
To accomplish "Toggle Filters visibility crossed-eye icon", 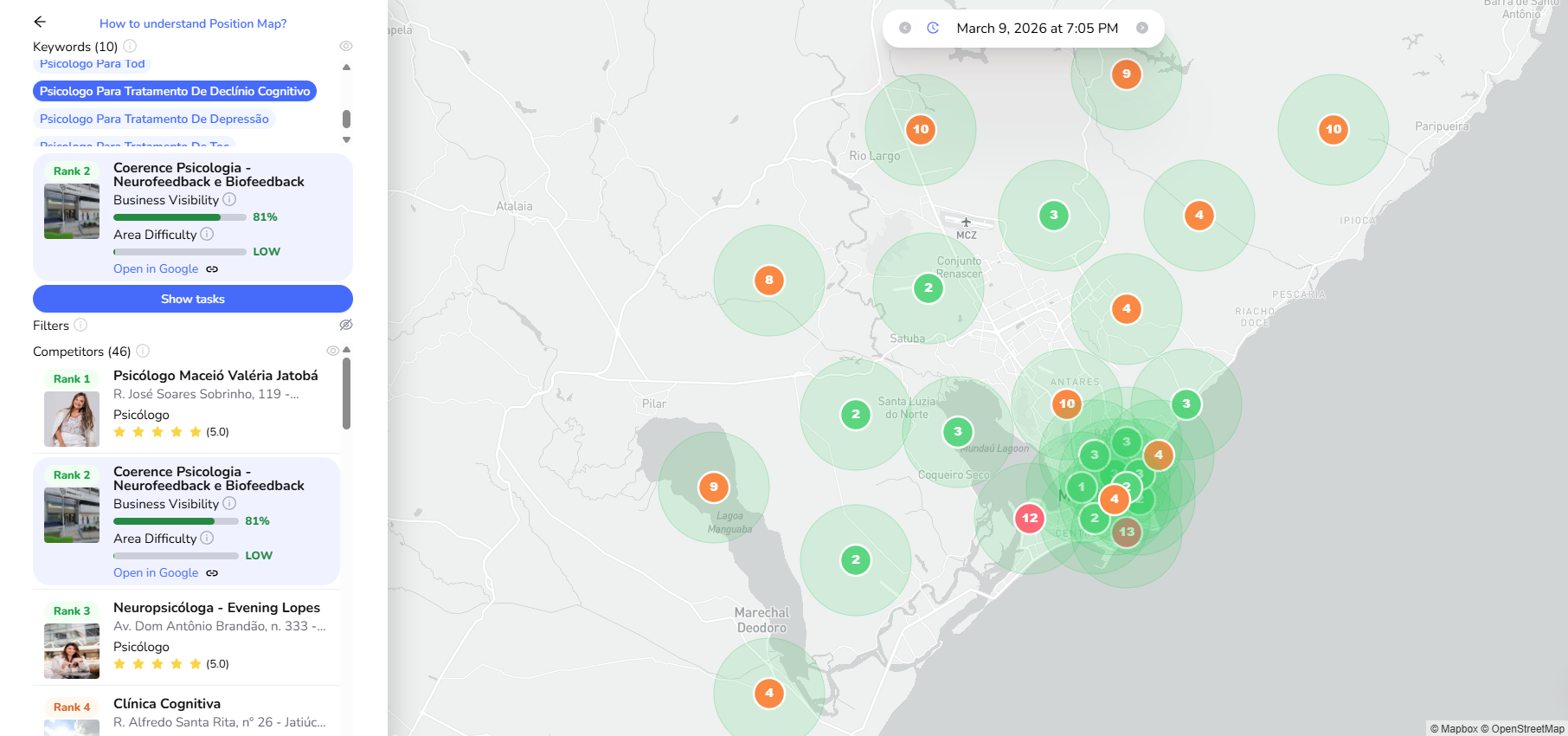I will 346,325.
